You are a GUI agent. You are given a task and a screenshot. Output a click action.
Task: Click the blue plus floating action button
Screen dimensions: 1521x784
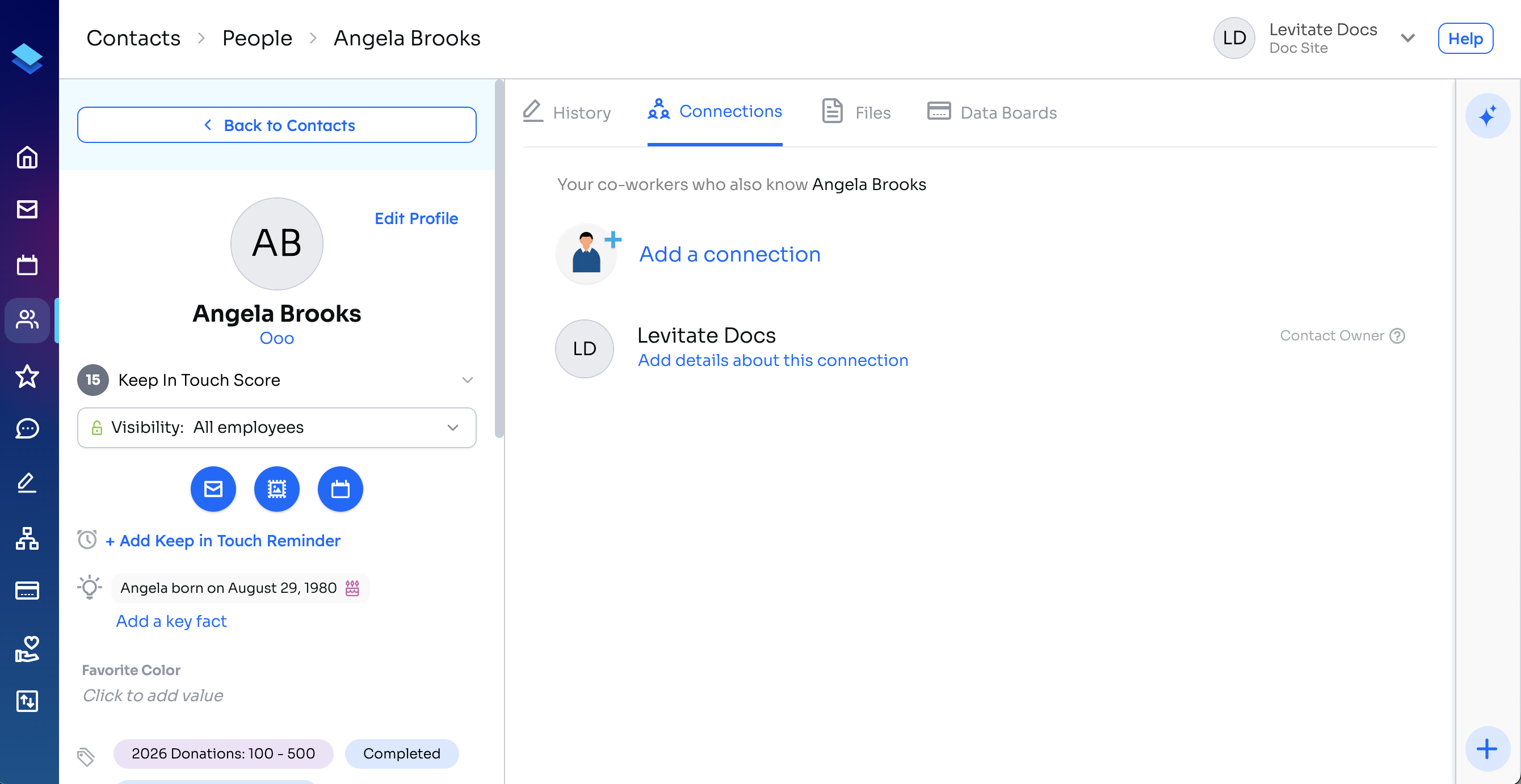pyautogui.click(x=1488, y=749)
